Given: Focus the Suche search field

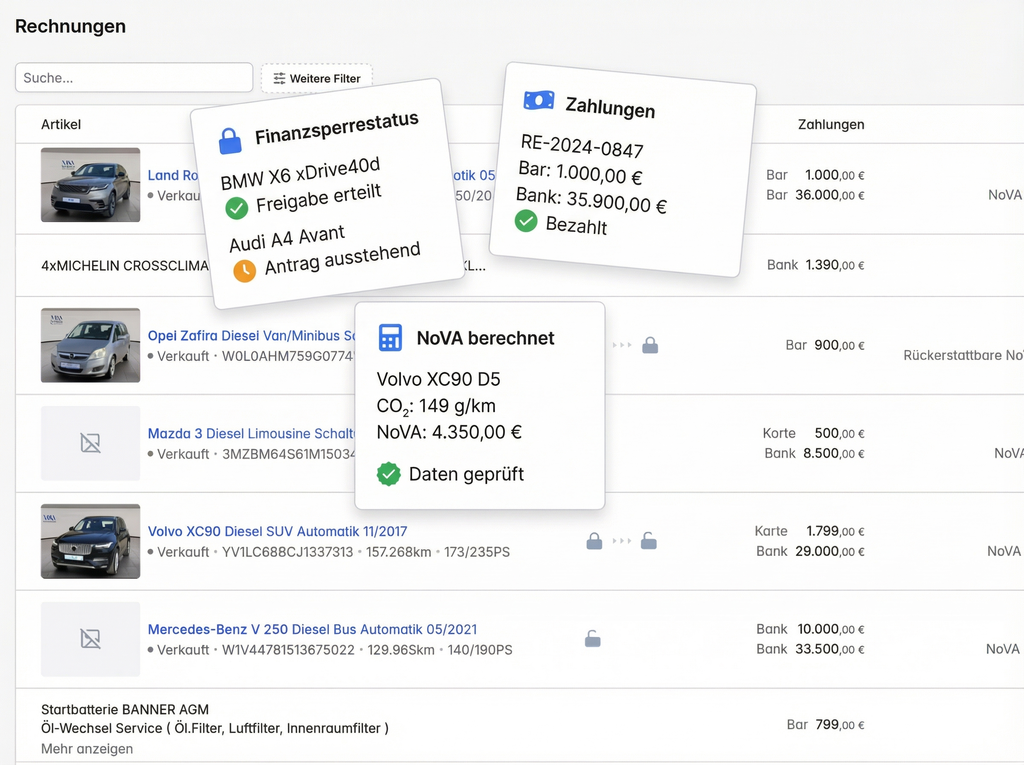Looking at the screenshot, I should coord(134,78).
